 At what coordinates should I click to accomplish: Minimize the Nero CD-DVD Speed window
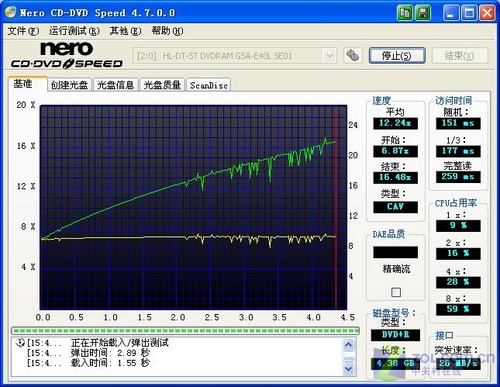click(x=451, y=13)
